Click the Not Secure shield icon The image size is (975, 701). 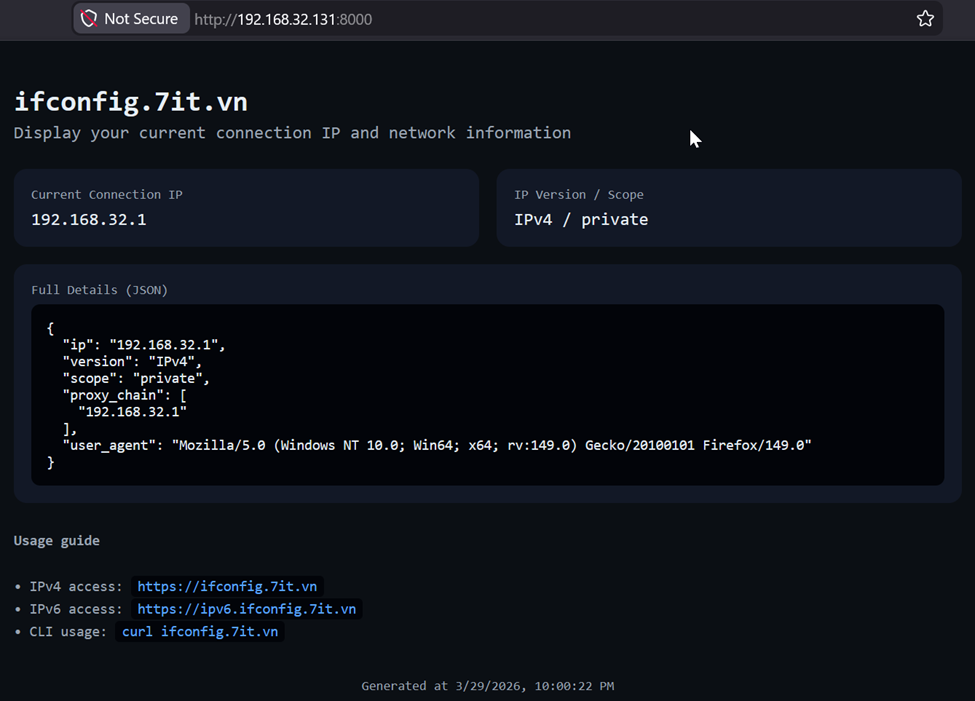click(x=89, y=18)
